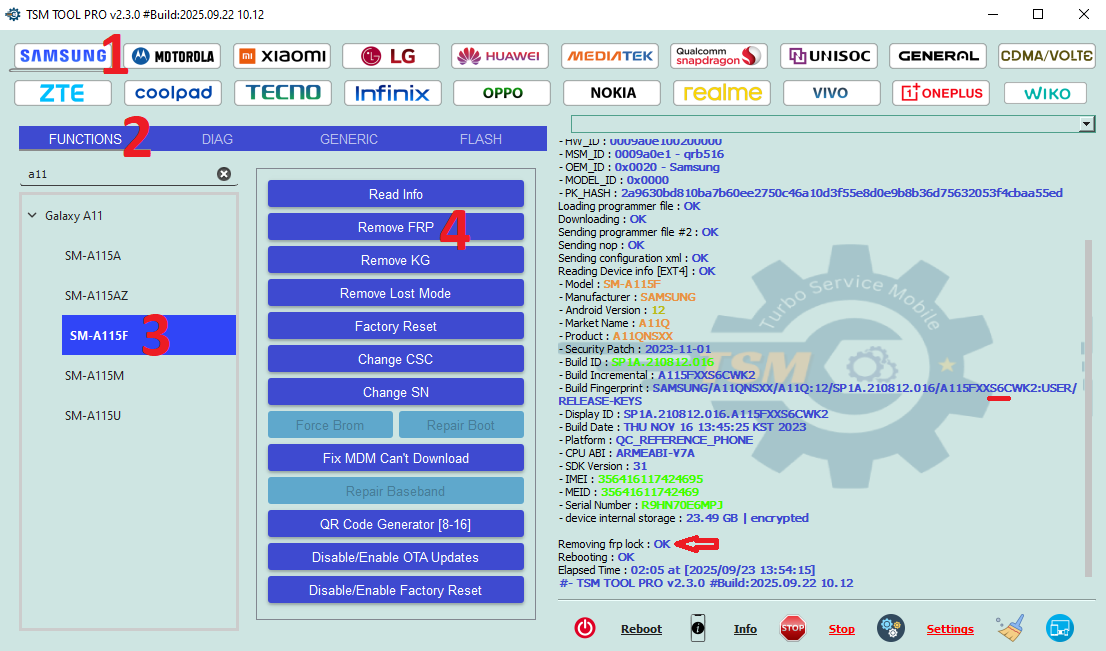The image size is (1106, 651).
Task: Open the FLASH tab
Action: coord(480,139)
